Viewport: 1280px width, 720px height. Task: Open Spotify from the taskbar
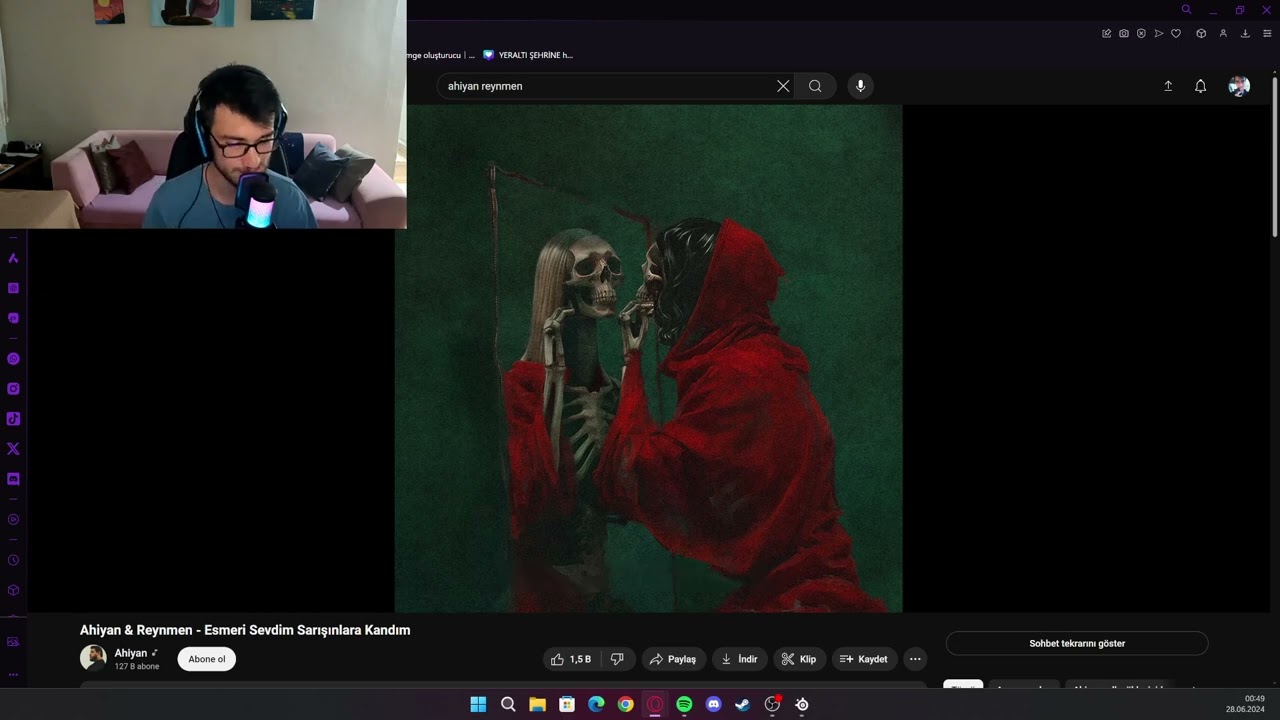coord(684,704)
